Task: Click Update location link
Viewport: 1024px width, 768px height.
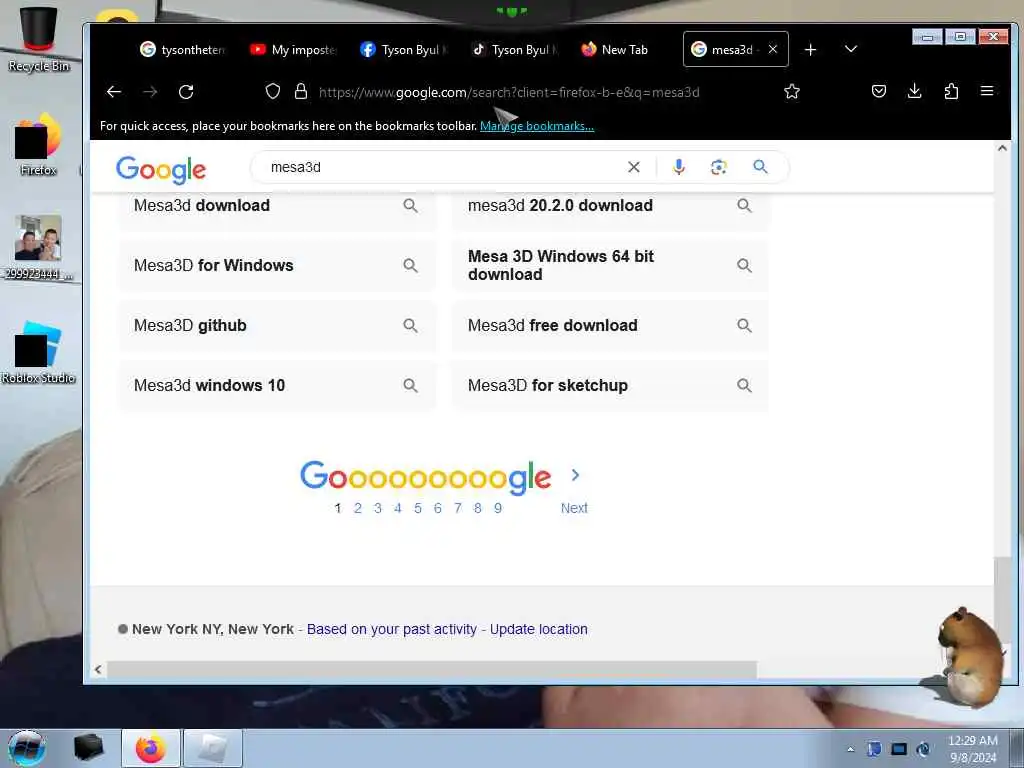Action: [539, 629]
